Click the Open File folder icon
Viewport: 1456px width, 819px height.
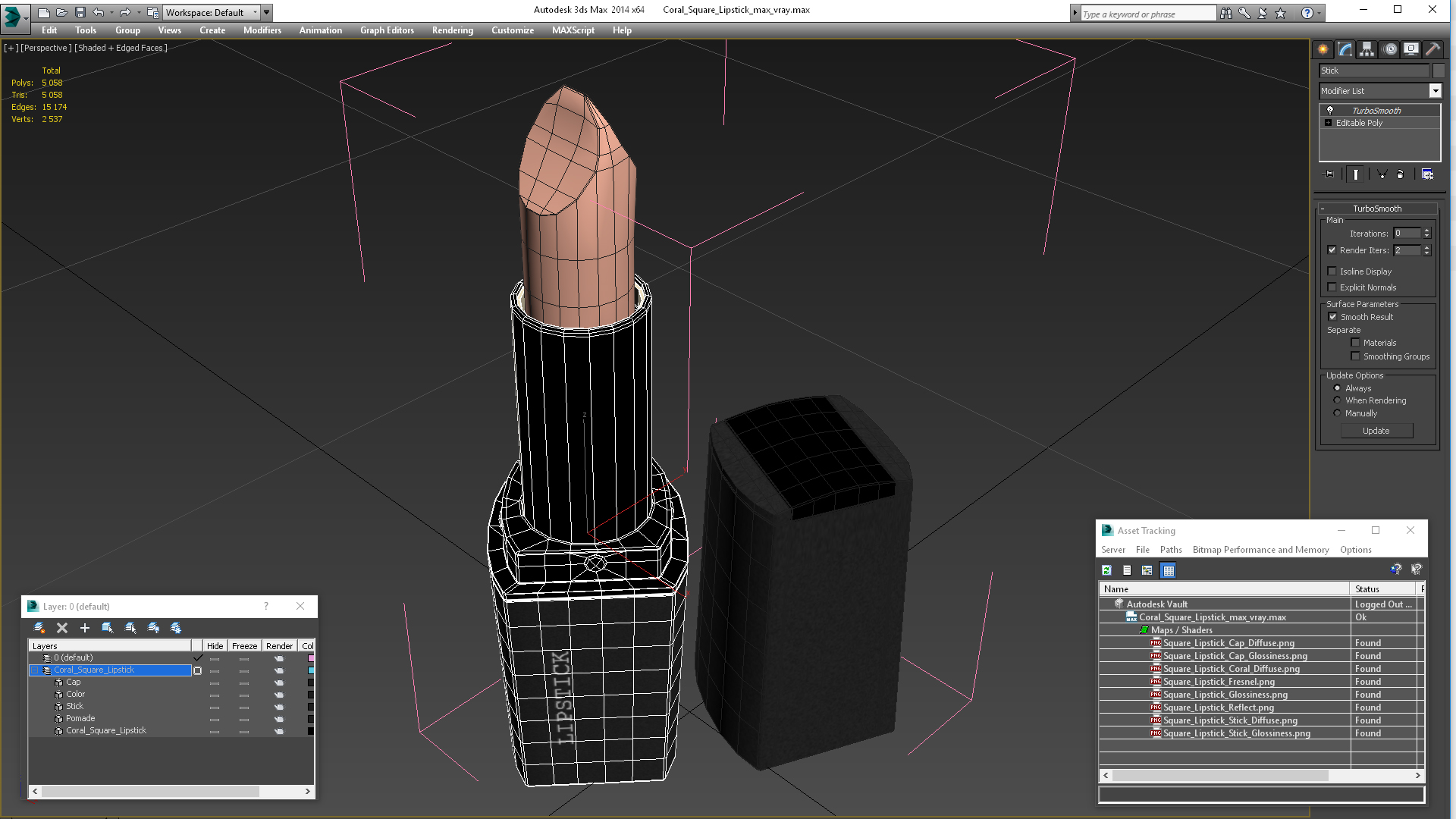[x=61, y=12]
